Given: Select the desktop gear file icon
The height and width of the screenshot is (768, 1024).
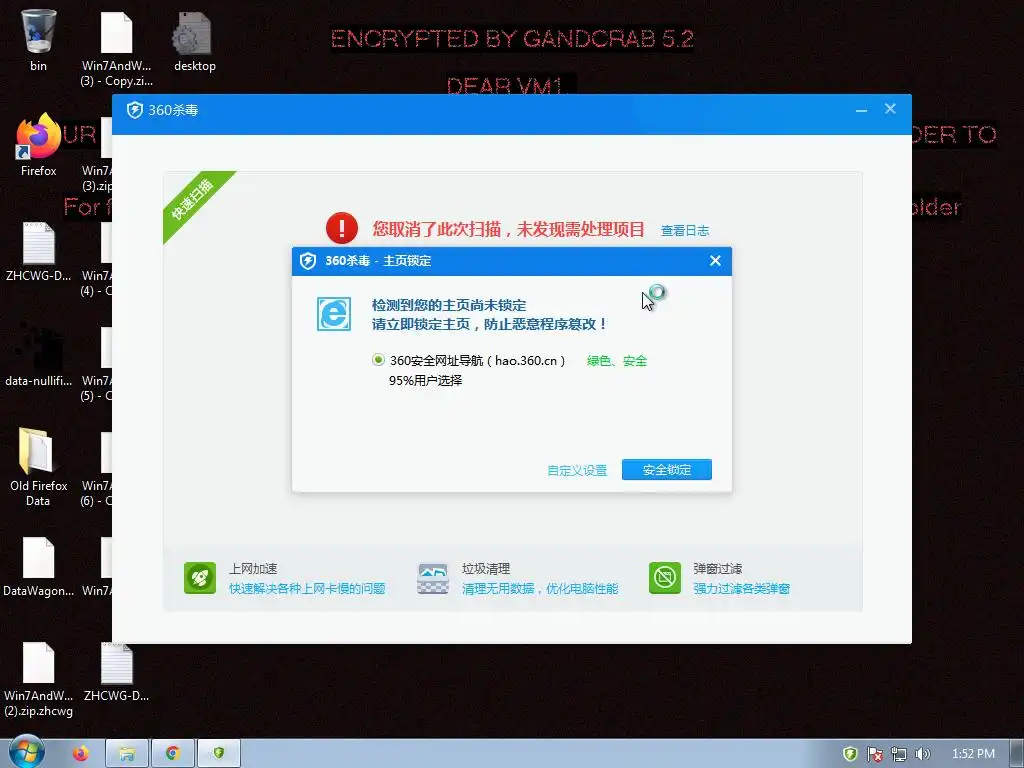Looking at the screenshot, I should click(195, 40).
